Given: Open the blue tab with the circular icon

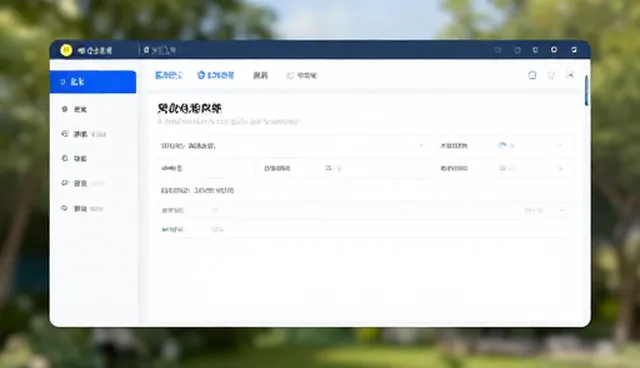Looking at the screenshot, I should (x=216, y=75).
